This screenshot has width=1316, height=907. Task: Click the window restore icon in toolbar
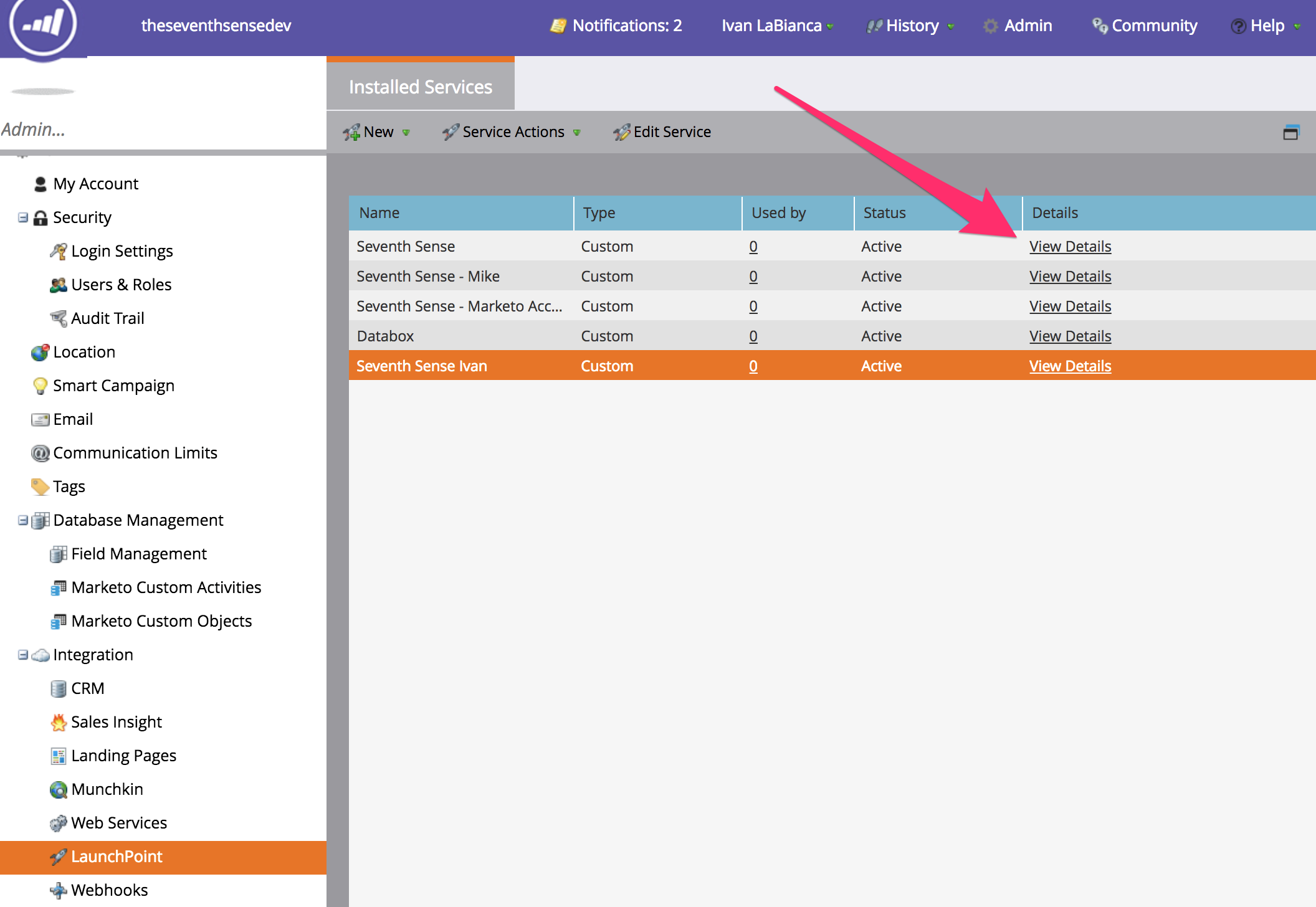pyautogui.click(x=1290, y=132)
